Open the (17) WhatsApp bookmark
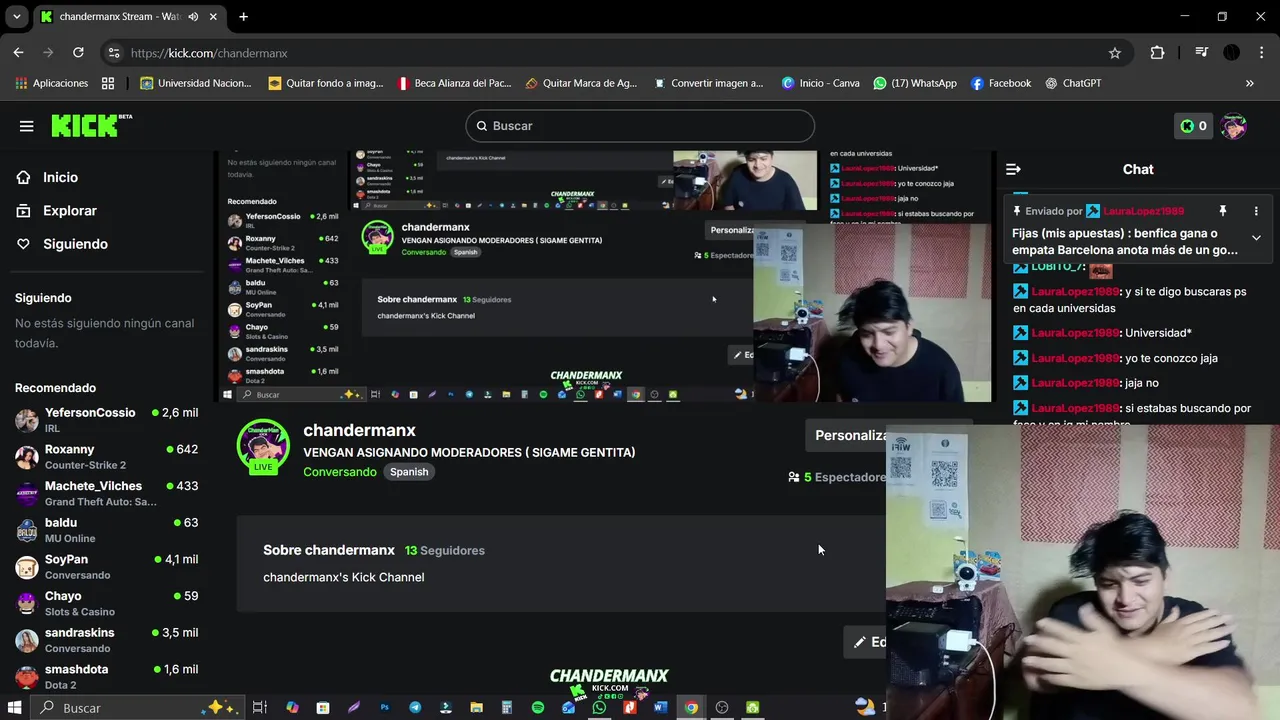 point(915,83)
